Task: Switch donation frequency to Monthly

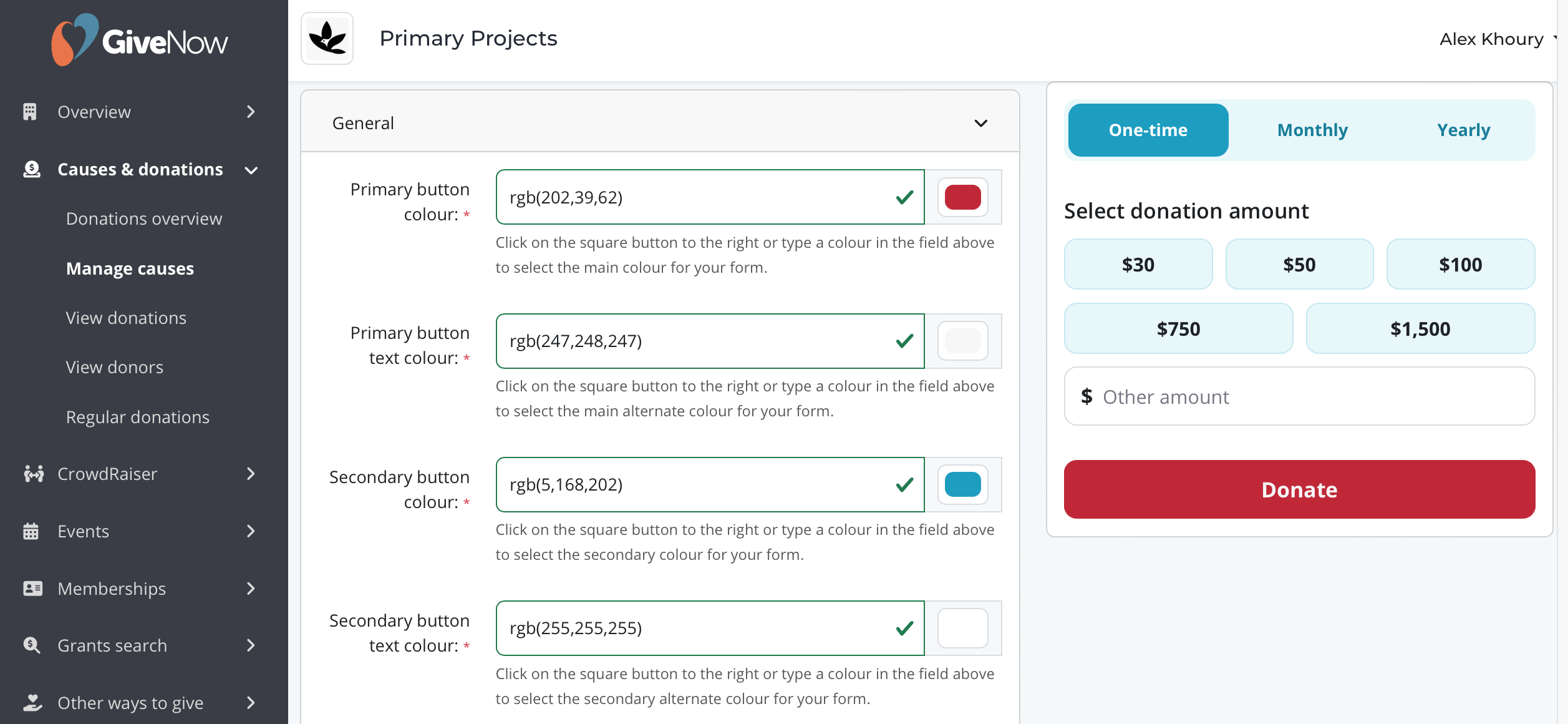Action: (x=1312, y=130)
